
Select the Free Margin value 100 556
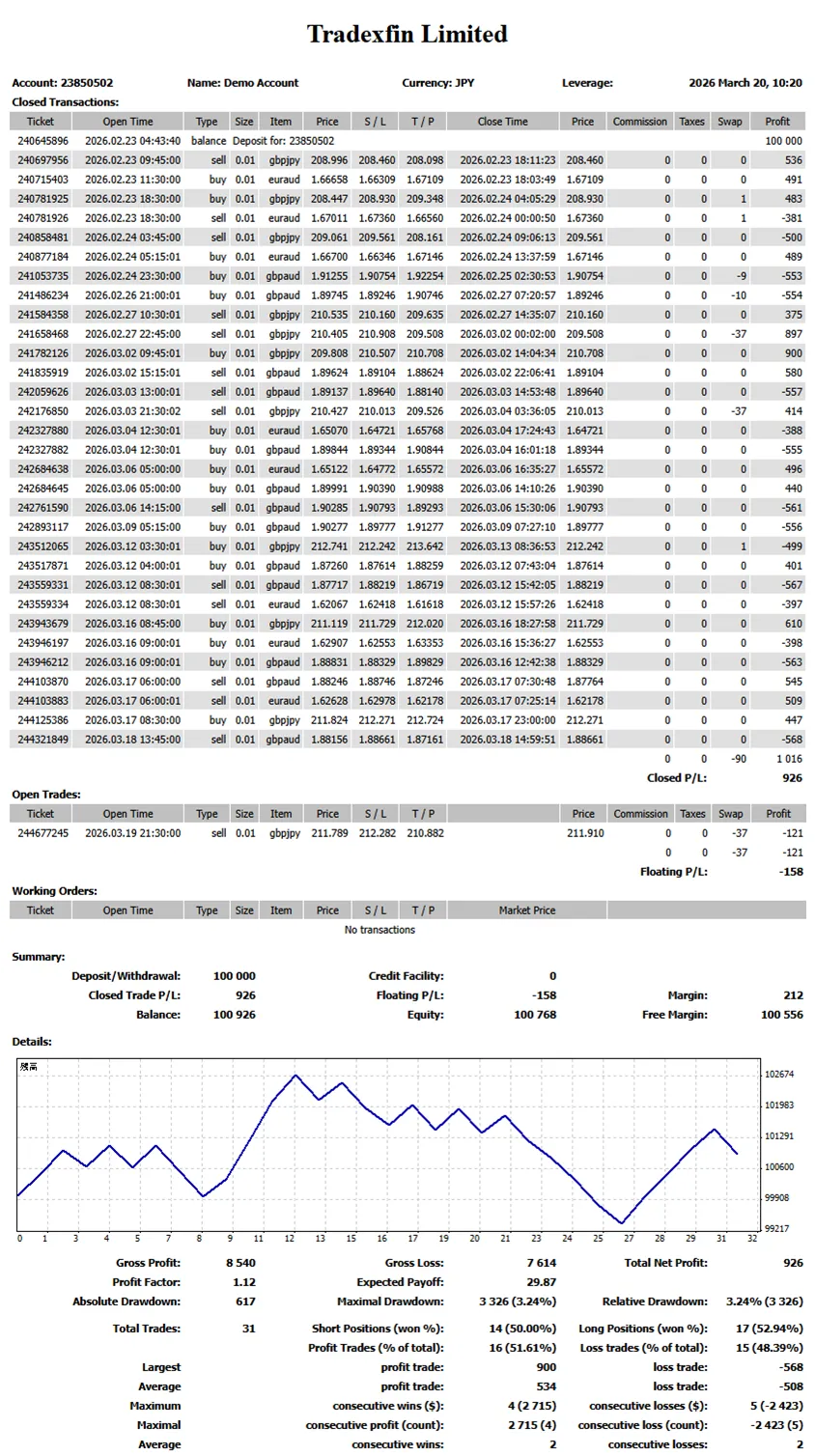[781, 1015]
